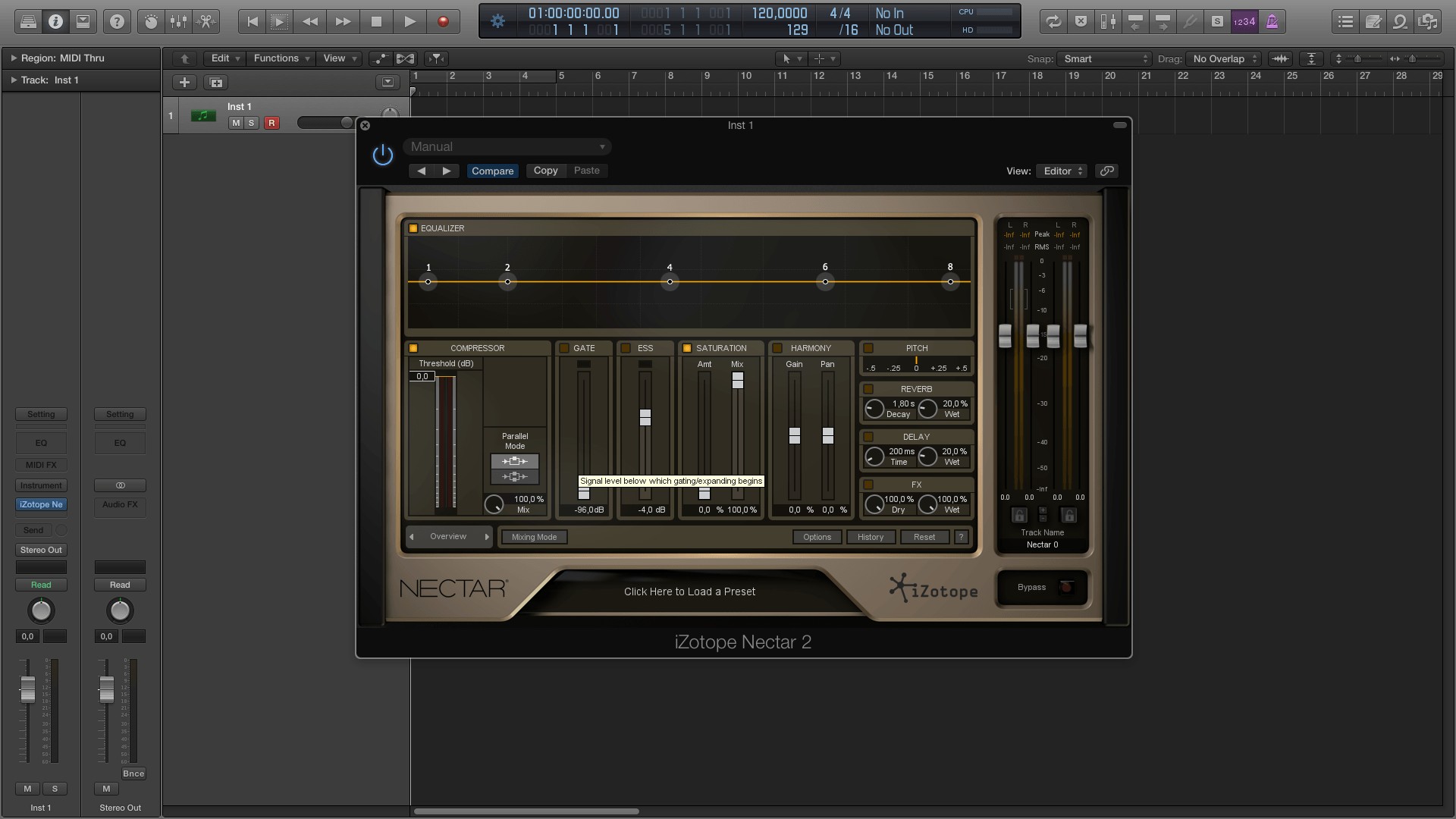Click Here to Load a Preset
The image size is (1456, 819).
[689, 591]
